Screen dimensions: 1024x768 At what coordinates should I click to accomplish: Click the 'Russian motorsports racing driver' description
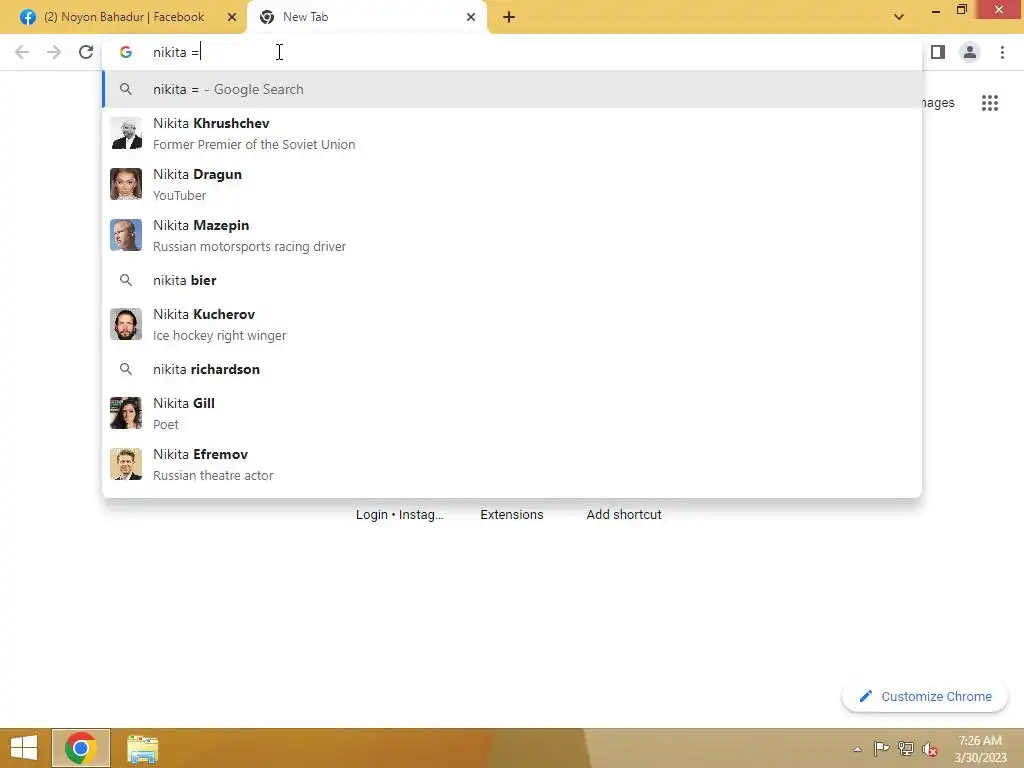(249, 246)
